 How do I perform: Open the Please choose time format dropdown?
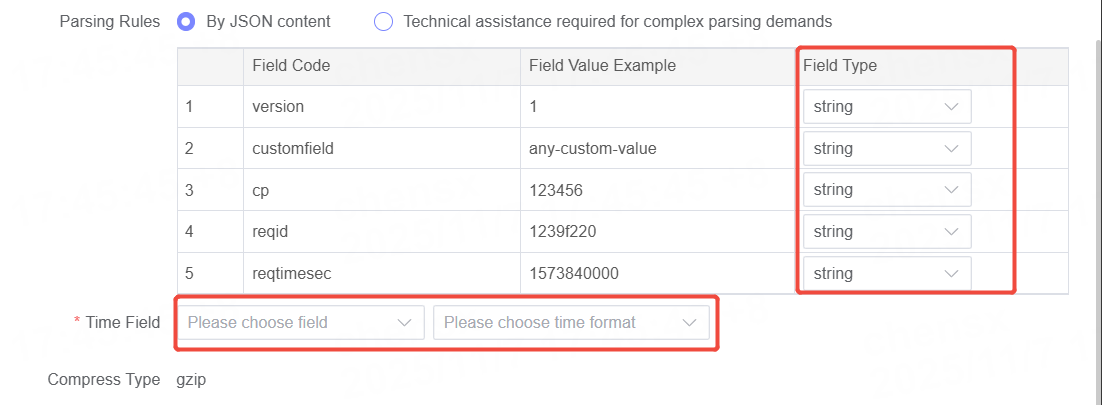click(570, 322)
